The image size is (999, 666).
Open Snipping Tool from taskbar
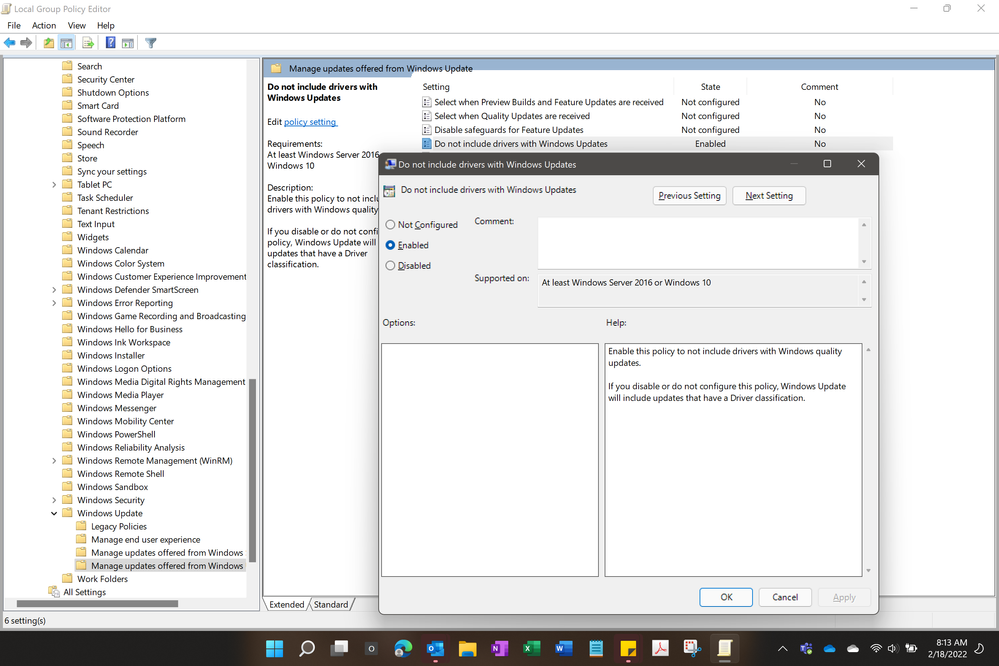(692, 648)
